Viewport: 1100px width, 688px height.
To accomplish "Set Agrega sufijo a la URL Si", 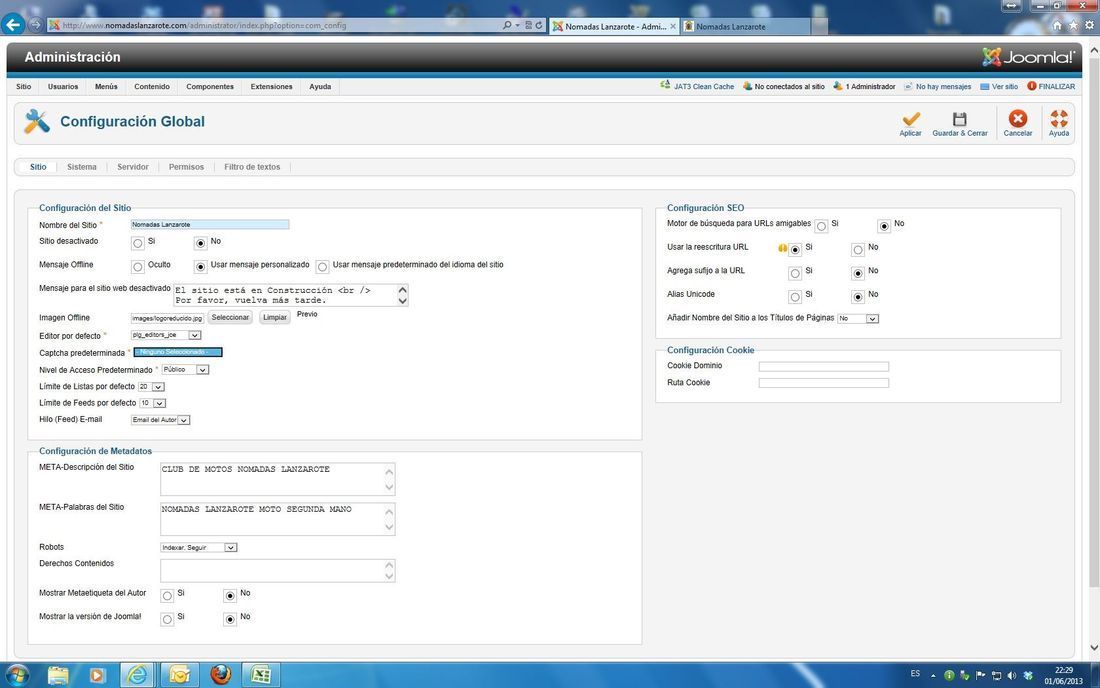I will pyautogui.click(x=794, y=274).
